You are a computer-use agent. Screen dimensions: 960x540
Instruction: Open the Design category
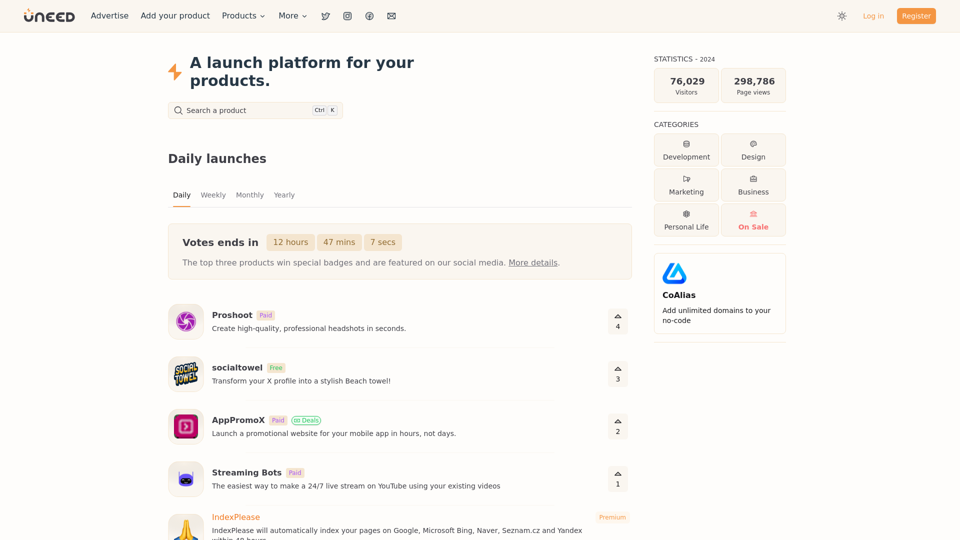click(x=753, y=150)
